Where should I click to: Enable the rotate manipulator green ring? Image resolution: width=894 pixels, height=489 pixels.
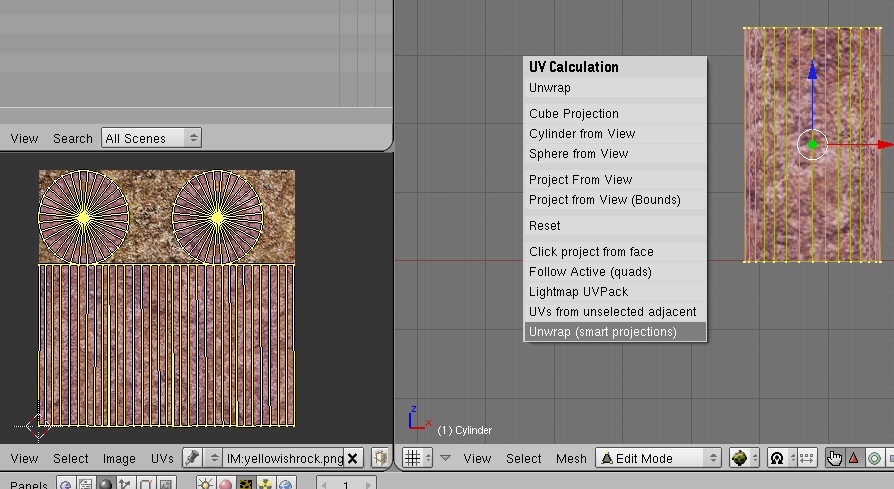point(873,458)
